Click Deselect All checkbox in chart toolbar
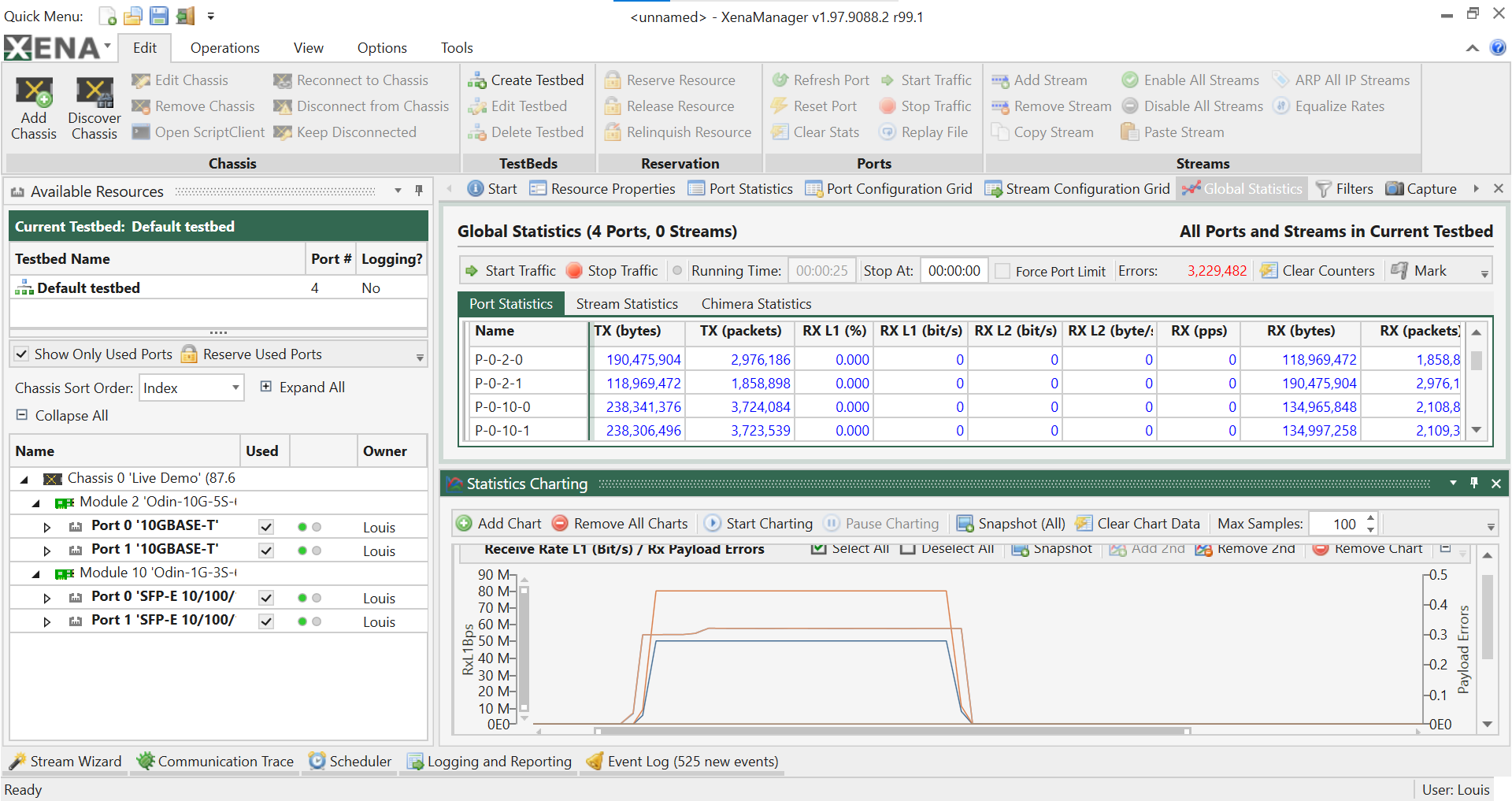Image resolution: width=1512 pixels, height=801 pixels. tap(907, 549)
